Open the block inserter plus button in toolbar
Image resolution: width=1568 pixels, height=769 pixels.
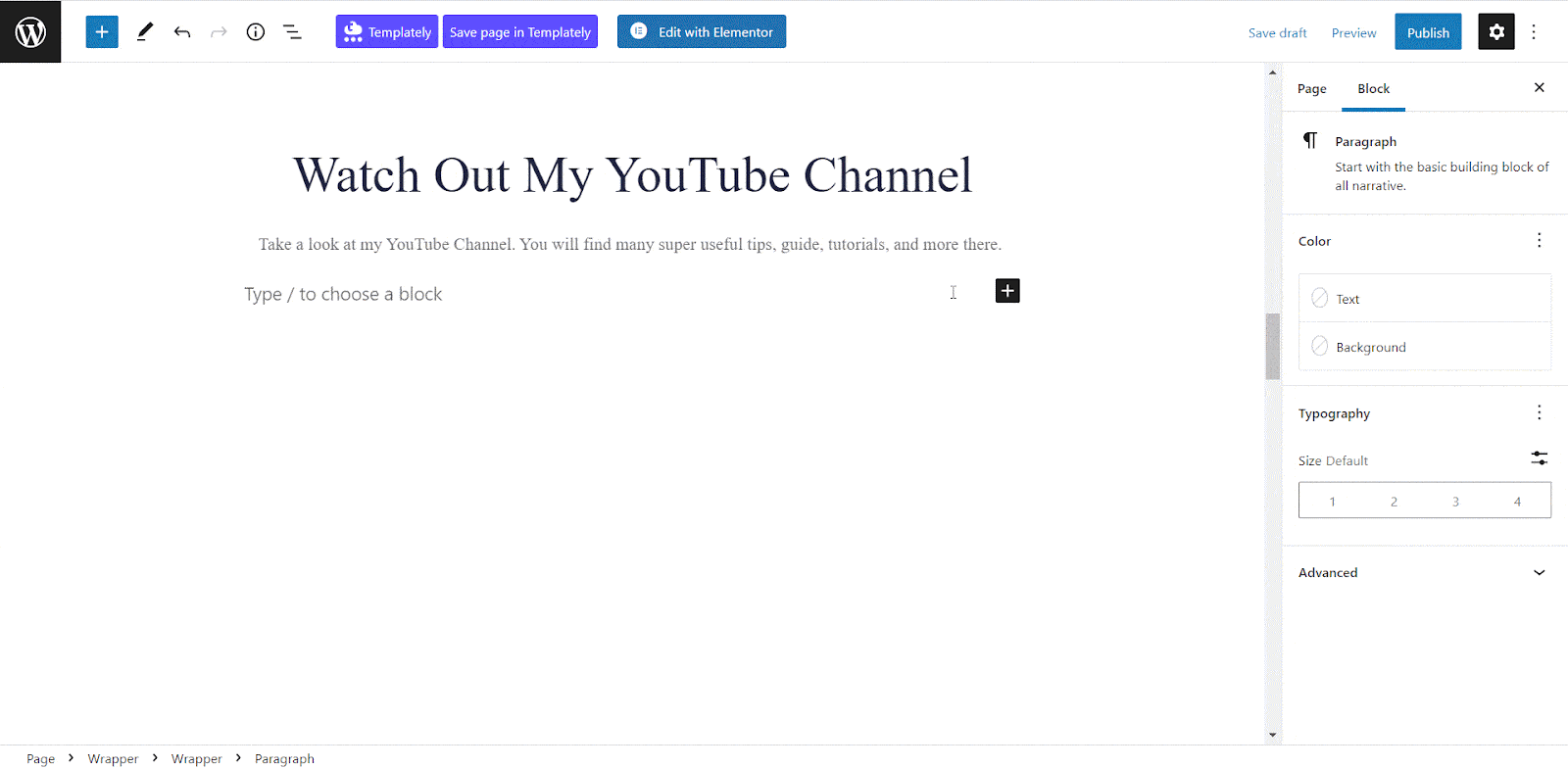(x=102, y=31)
